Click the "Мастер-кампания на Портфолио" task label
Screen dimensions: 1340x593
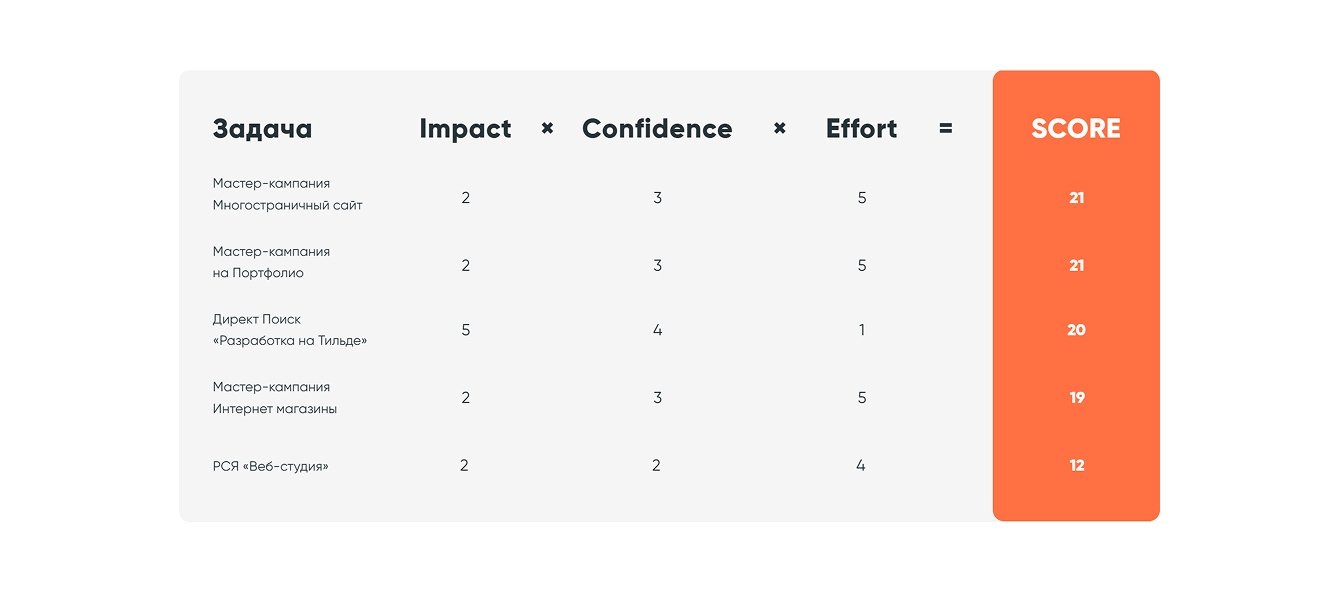click(x=271, y=262)
